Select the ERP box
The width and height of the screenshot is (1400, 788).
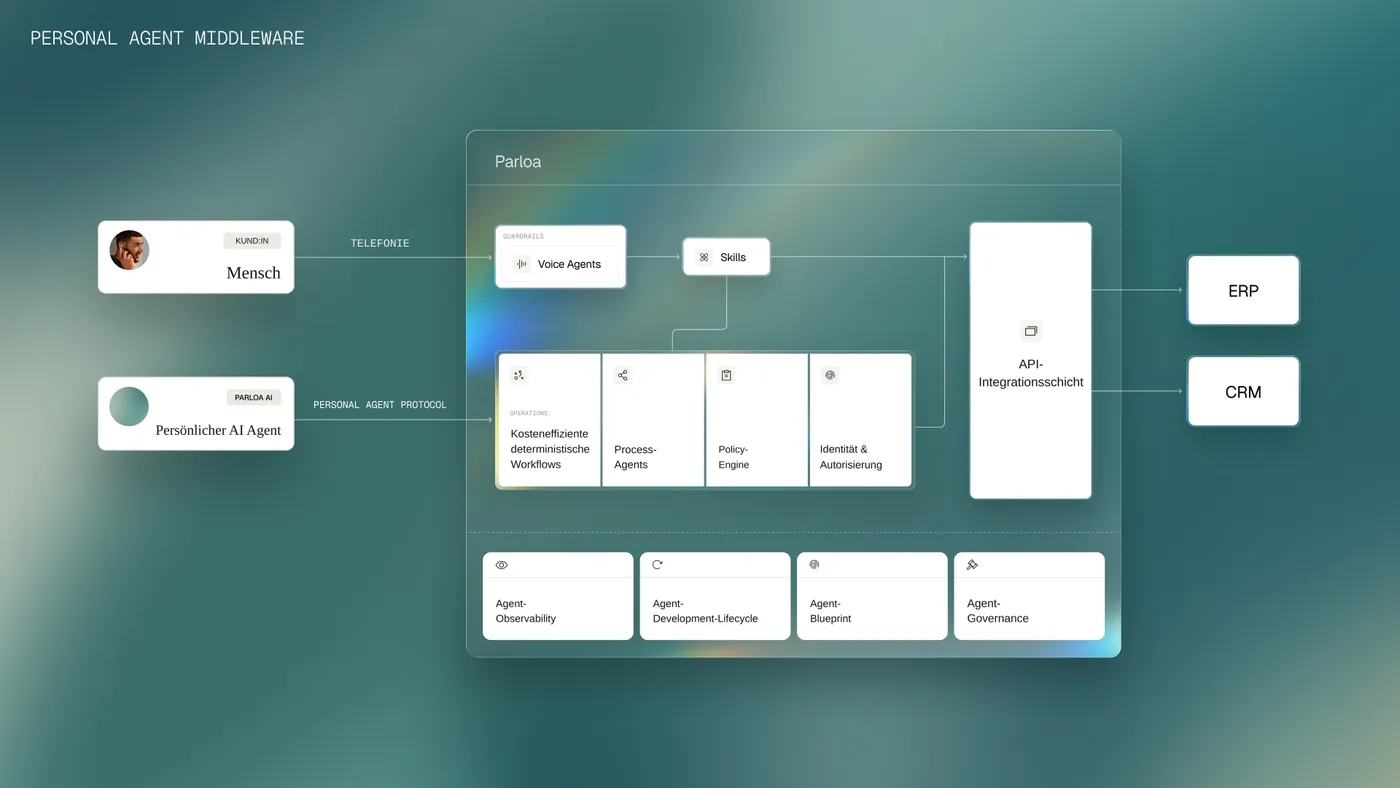tap(1243, 291)
